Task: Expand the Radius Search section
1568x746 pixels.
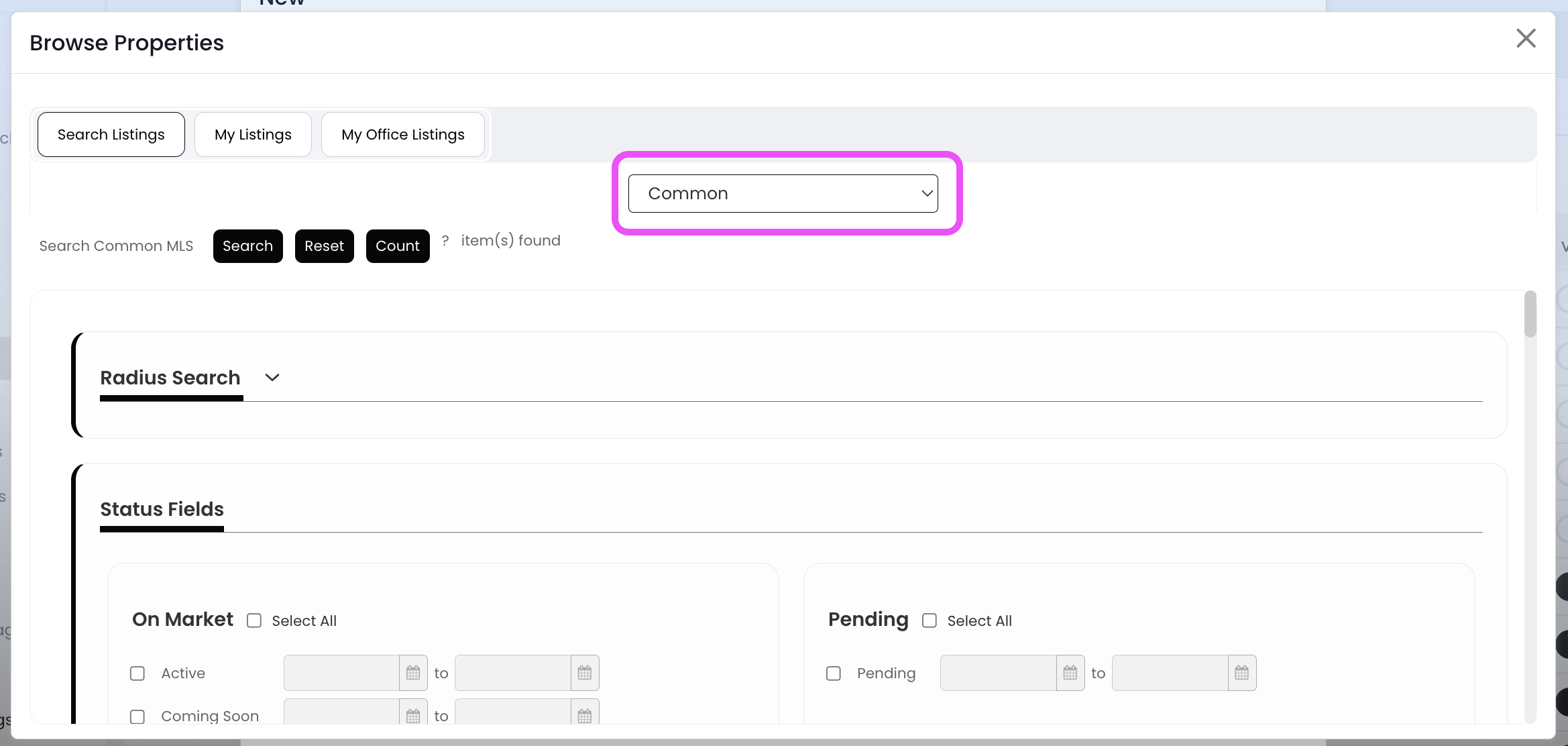Action: pos(272,378)
